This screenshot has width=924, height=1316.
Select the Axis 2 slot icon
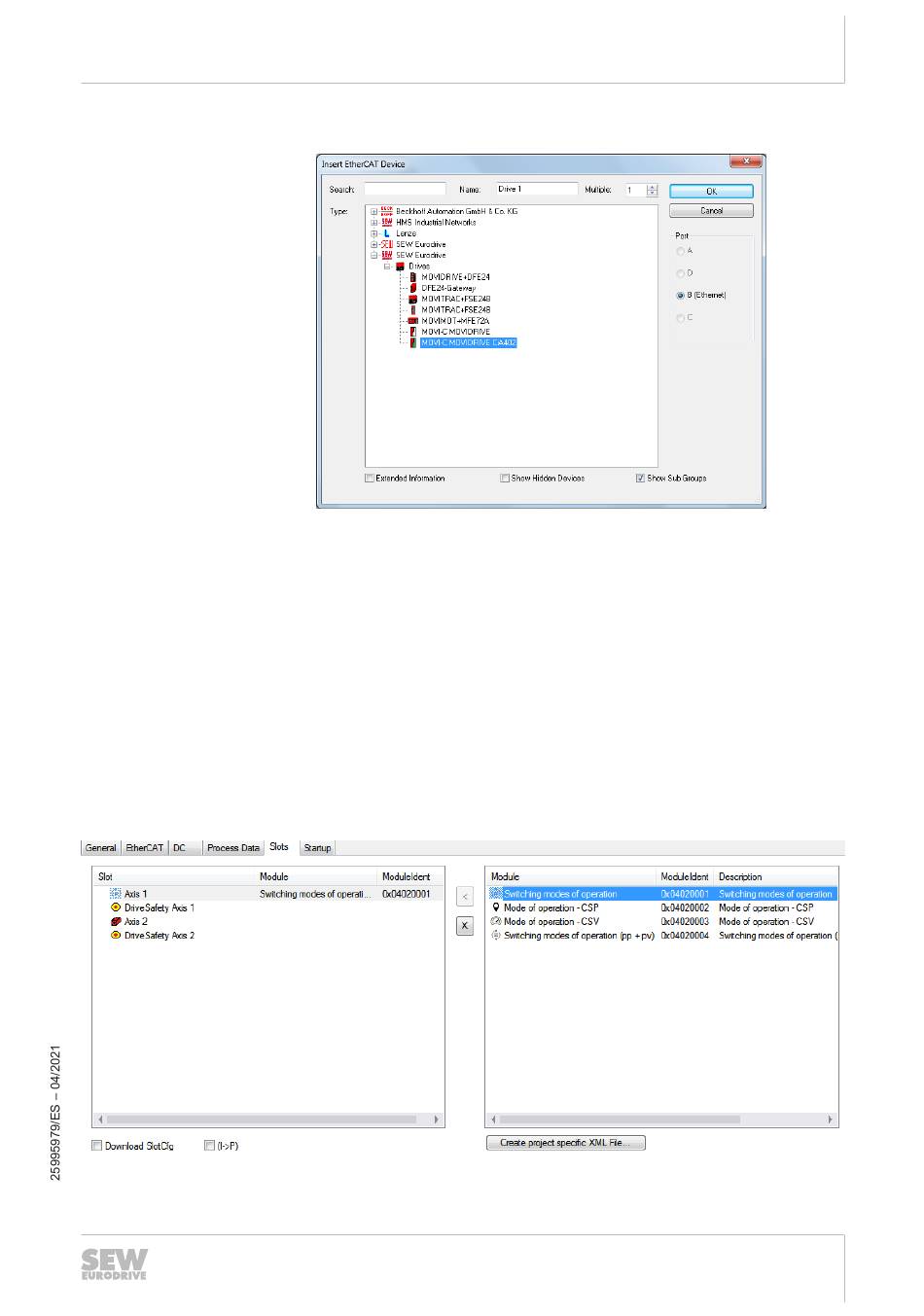(x=116, y=921)
